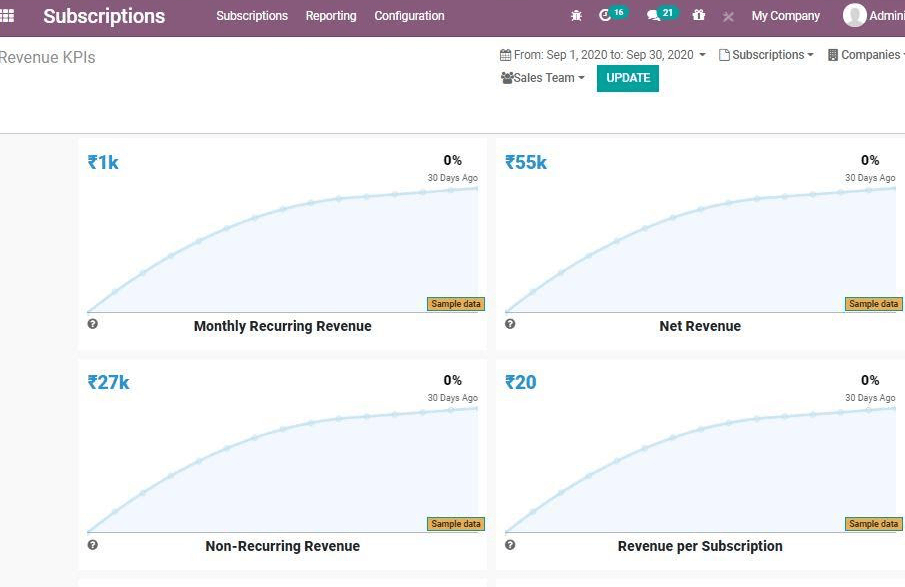
Task: Click the Net Revenue title
Action: pos(700,326)
